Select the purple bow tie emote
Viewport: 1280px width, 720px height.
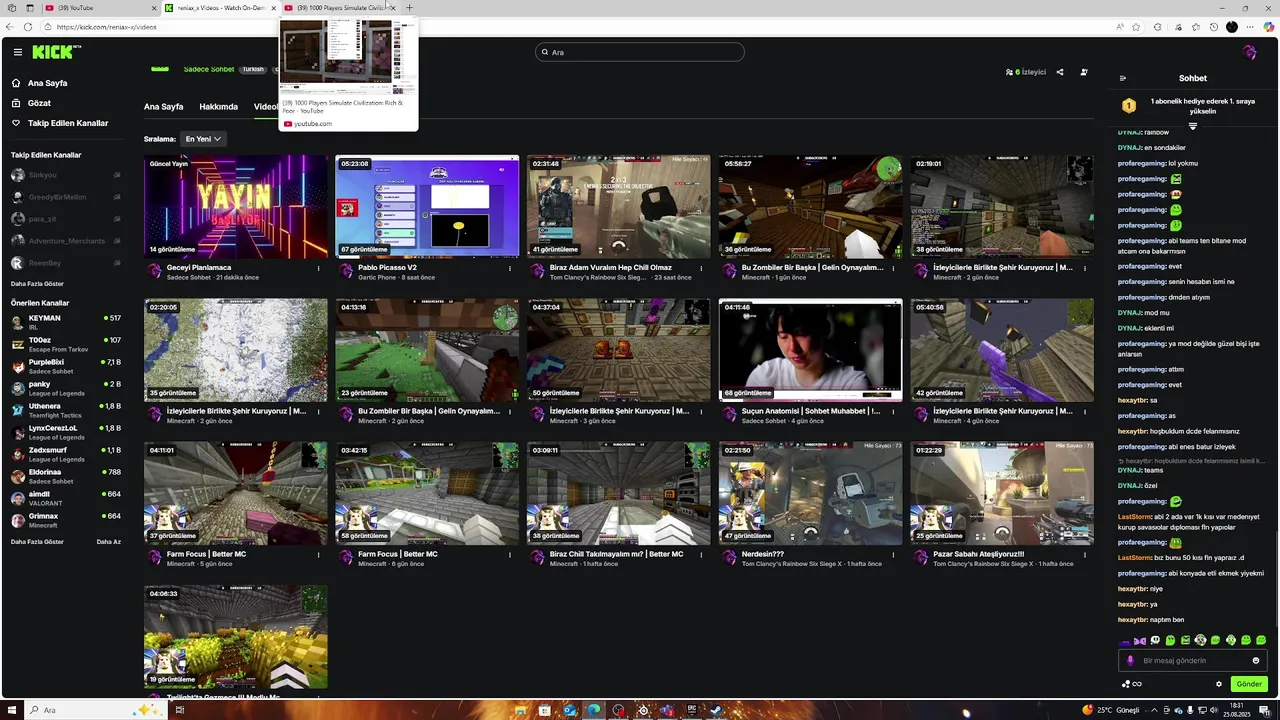(1141, 640)
